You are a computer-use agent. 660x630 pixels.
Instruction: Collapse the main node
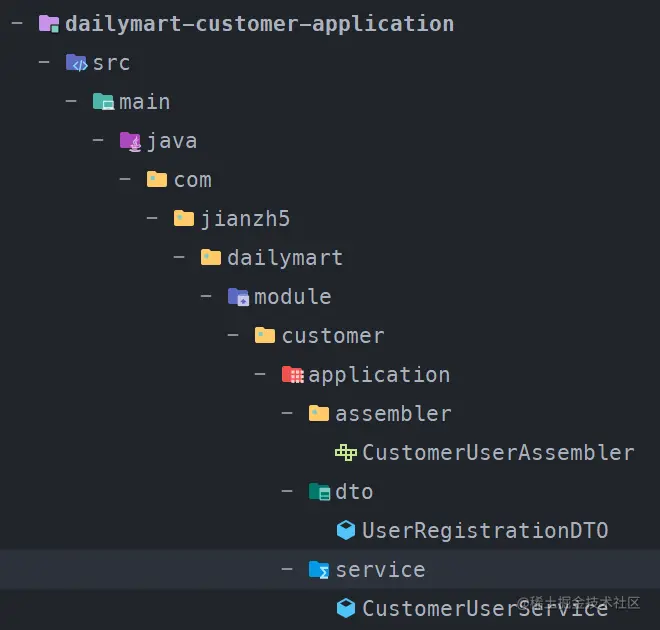[71, 101]
